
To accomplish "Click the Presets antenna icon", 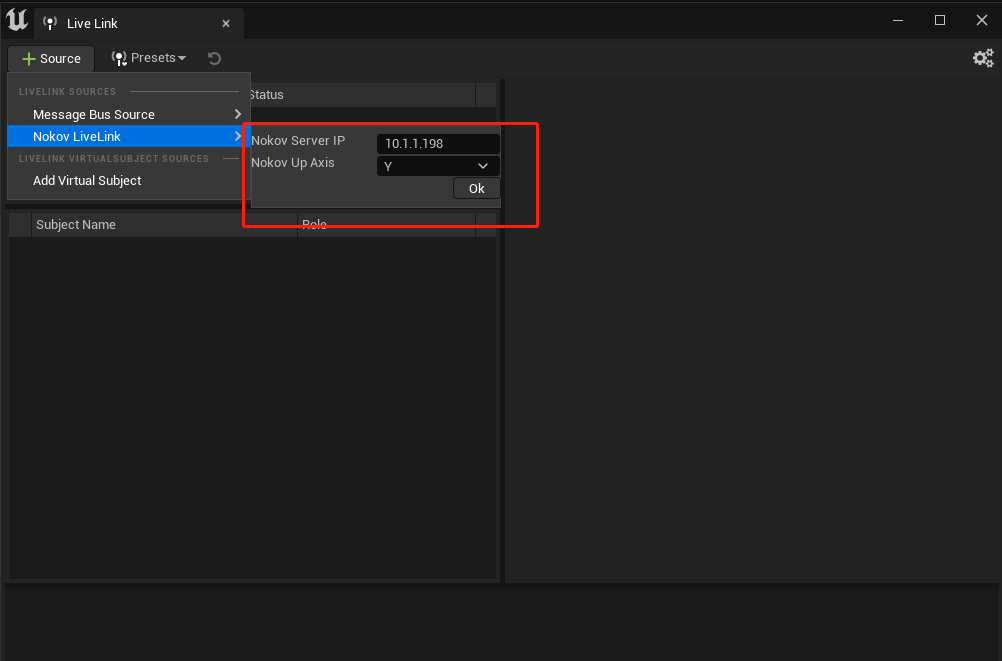I will click(119, 58).
